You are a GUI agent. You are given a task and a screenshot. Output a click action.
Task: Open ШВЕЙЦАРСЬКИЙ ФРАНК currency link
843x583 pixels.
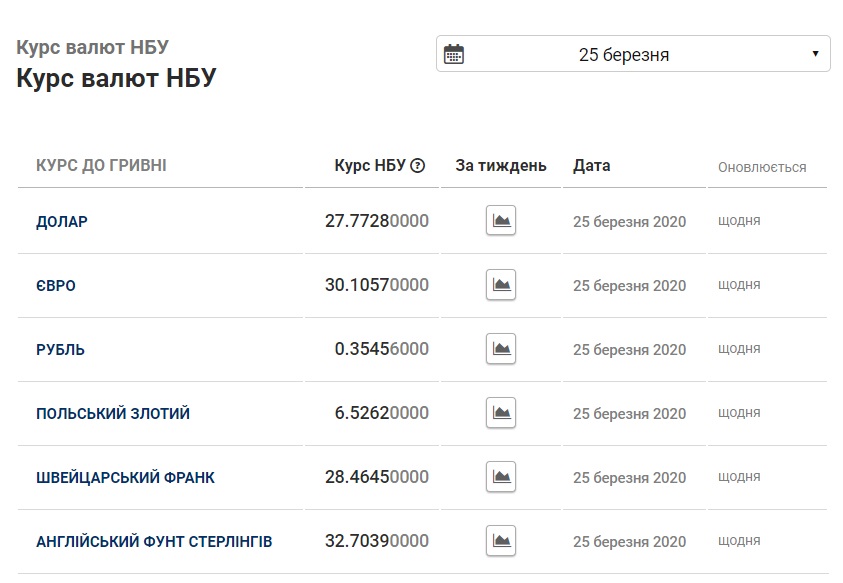click(125, 478)
